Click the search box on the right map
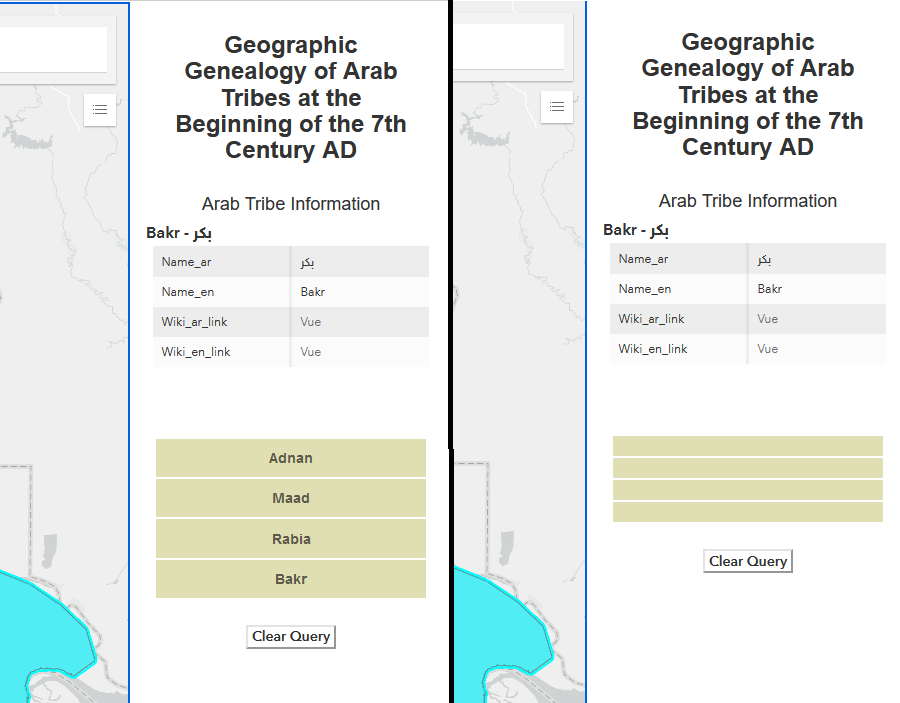This screenshot has width=900, height=703. (x=510, y=46)
